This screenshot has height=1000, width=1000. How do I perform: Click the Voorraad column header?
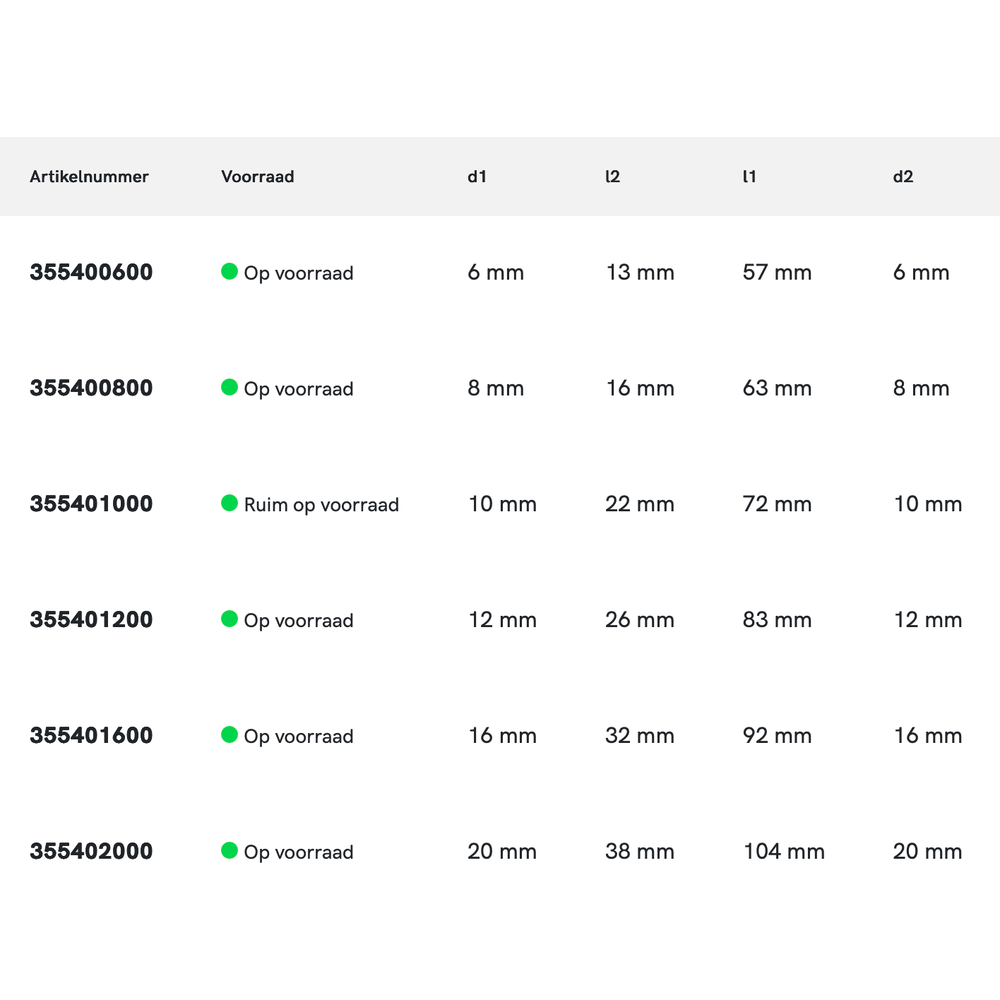pos(257,177)
